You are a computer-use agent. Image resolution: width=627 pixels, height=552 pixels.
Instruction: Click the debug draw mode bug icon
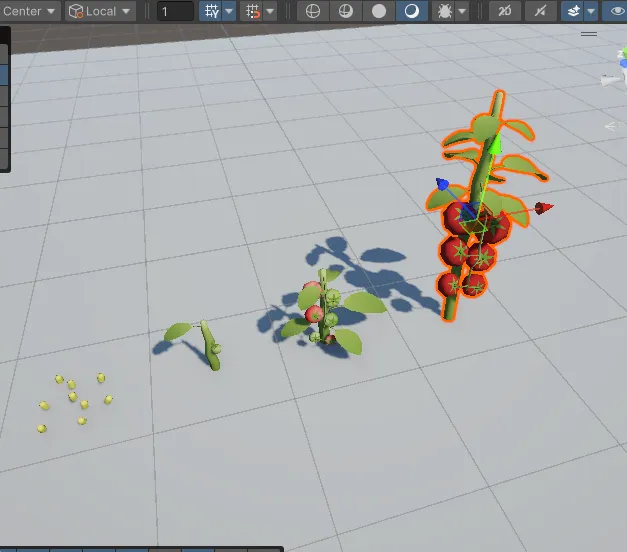pyautogui.click(x=445, y=11)
